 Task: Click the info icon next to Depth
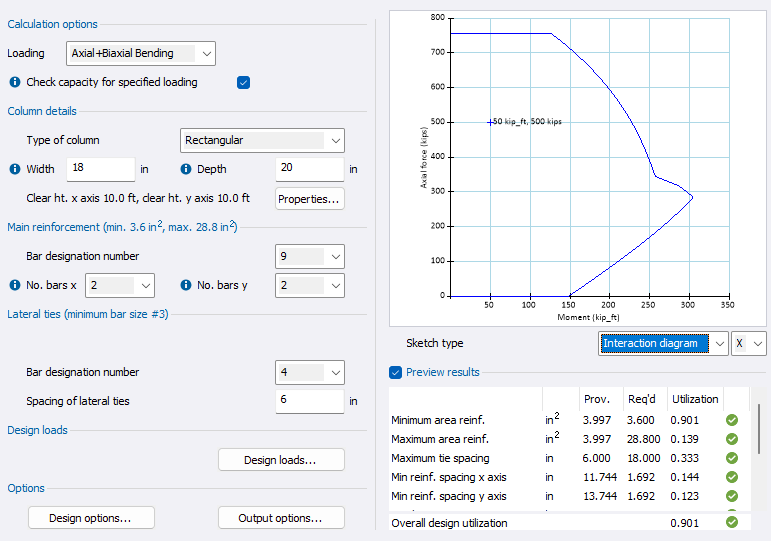coord(186,169)
